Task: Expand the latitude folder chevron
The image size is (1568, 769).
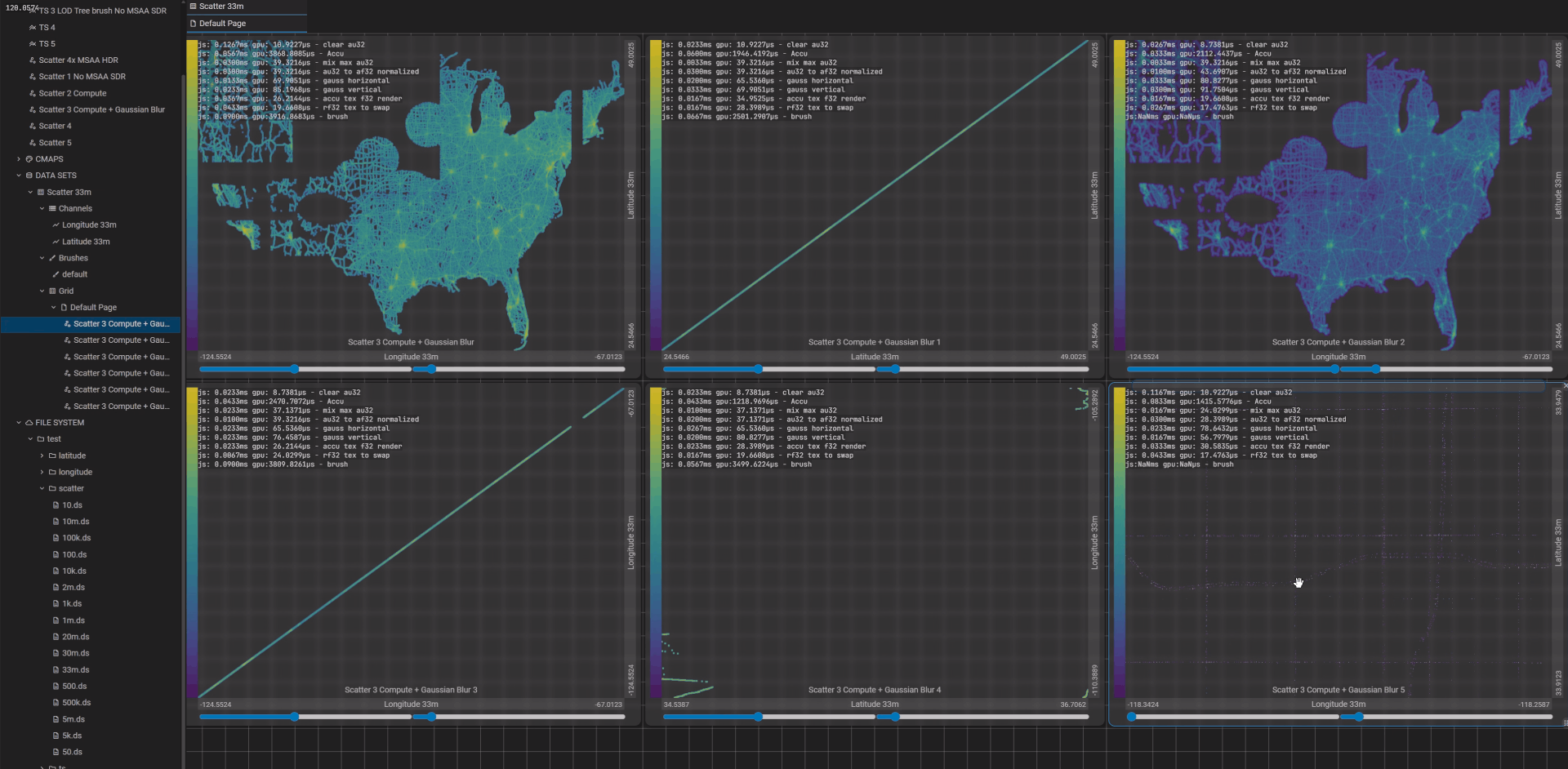Action: coord(42,456)
